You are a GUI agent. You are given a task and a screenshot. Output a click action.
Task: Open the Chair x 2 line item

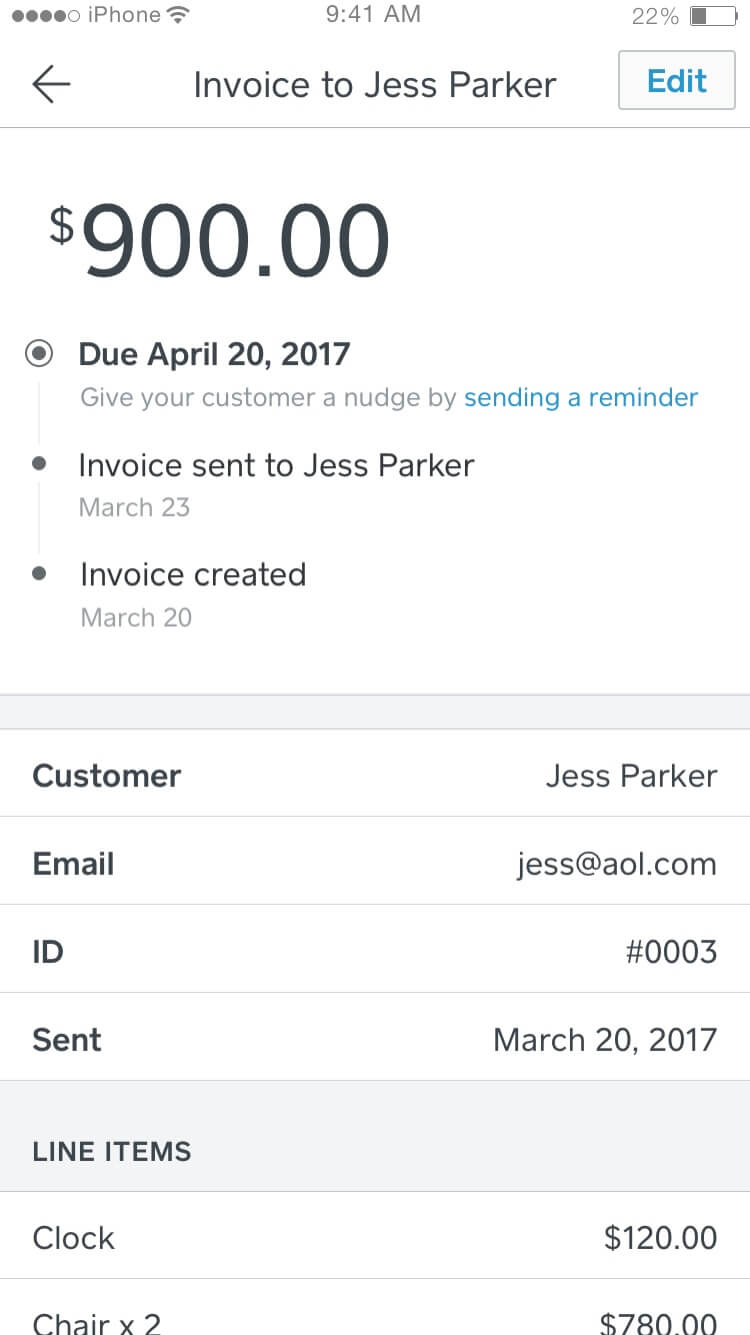click(375, 1308)
